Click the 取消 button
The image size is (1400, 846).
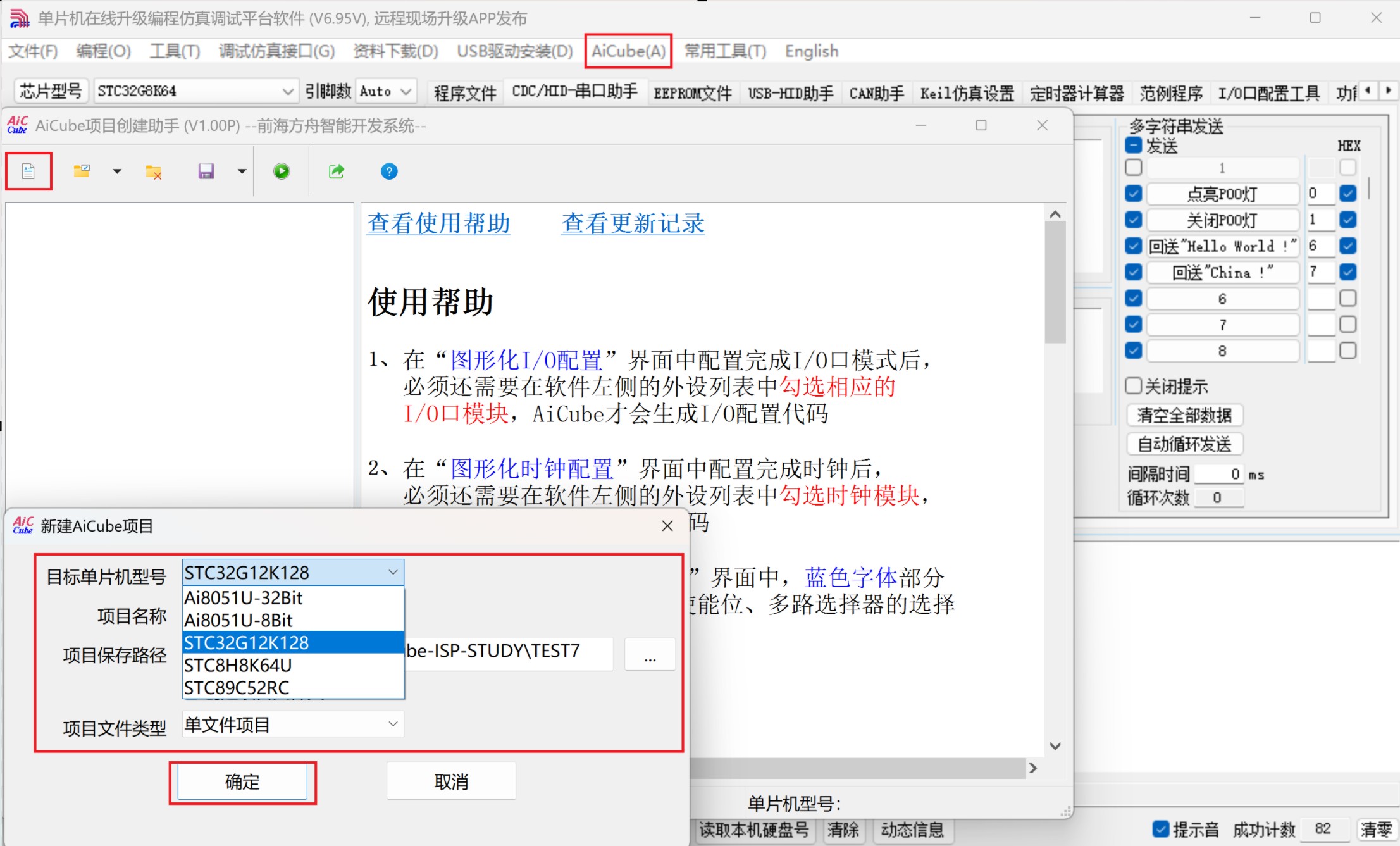[451, 781]
